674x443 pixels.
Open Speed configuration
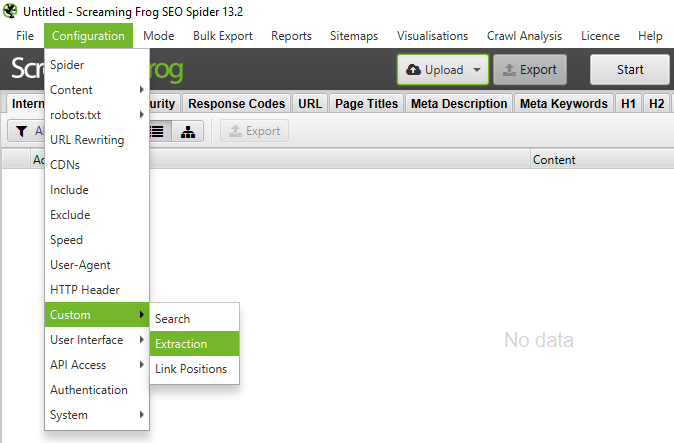(97, 240)
